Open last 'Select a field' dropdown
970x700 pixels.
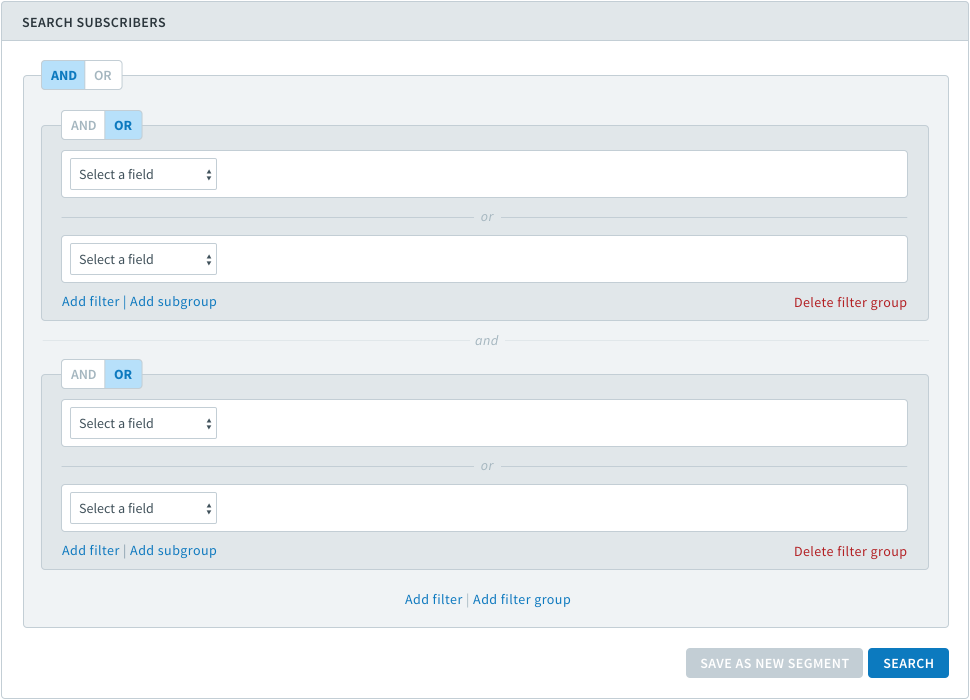point(144,508)
